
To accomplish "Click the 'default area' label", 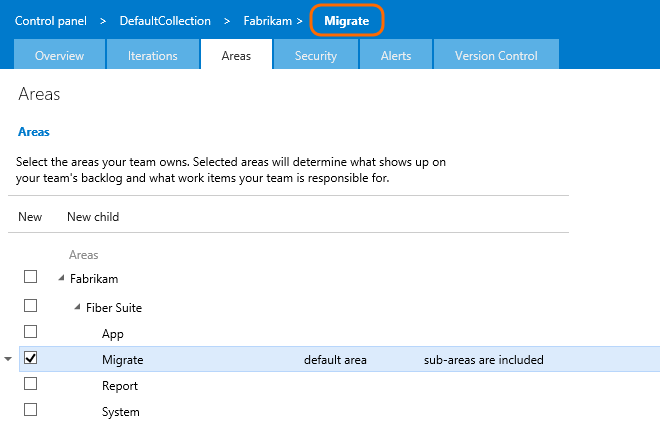I will point(335,360).
